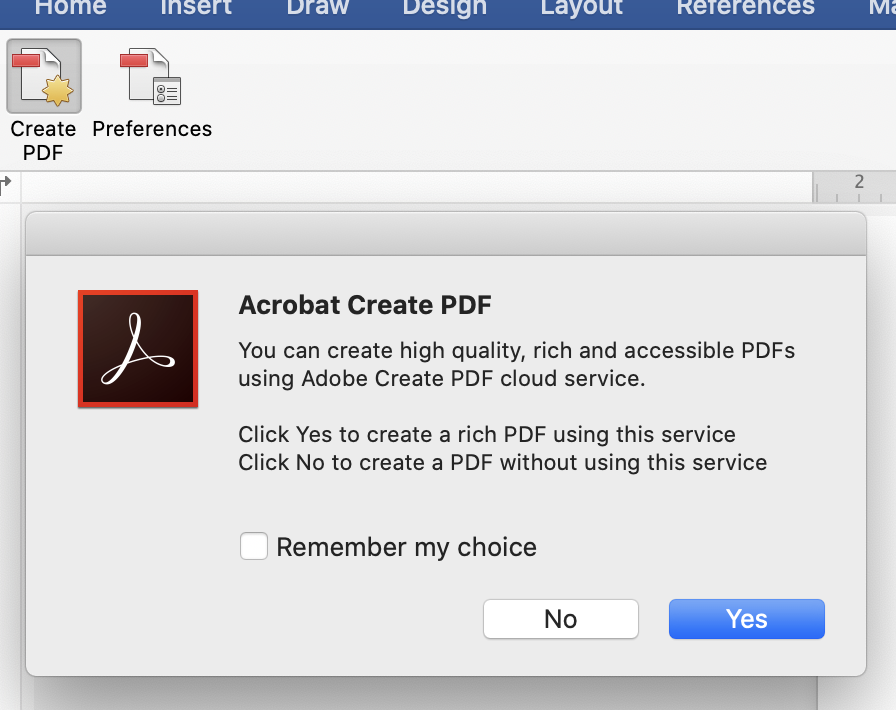Open the Insert ribbon tab
Viewport: 896px width, 710px height.
(x=196, y=8)
